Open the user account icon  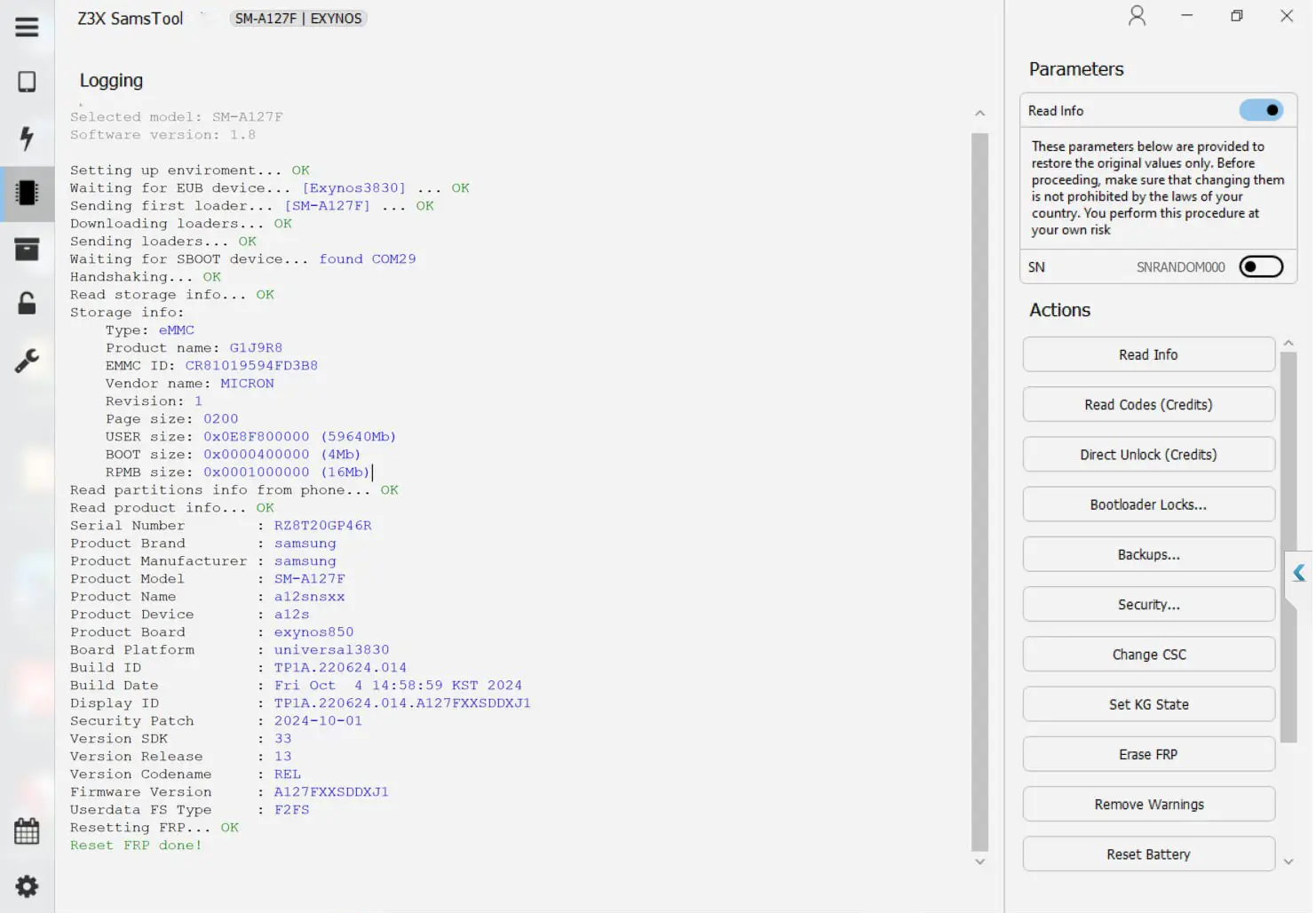coord(1137,16)
